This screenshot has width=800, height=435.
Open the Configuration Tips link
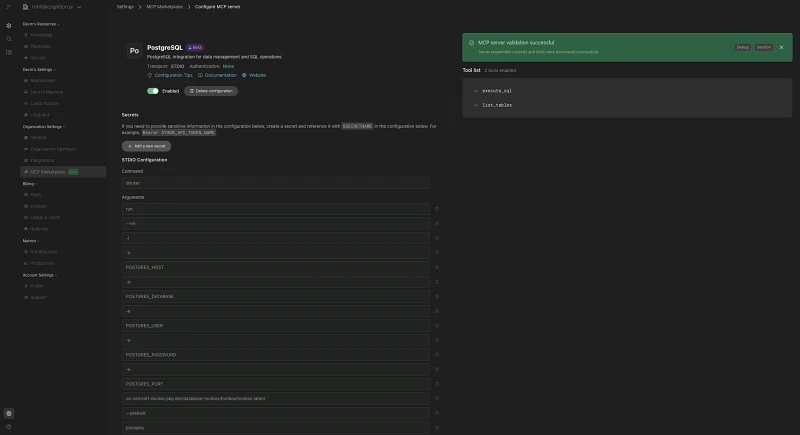click(x=170, y=75)
